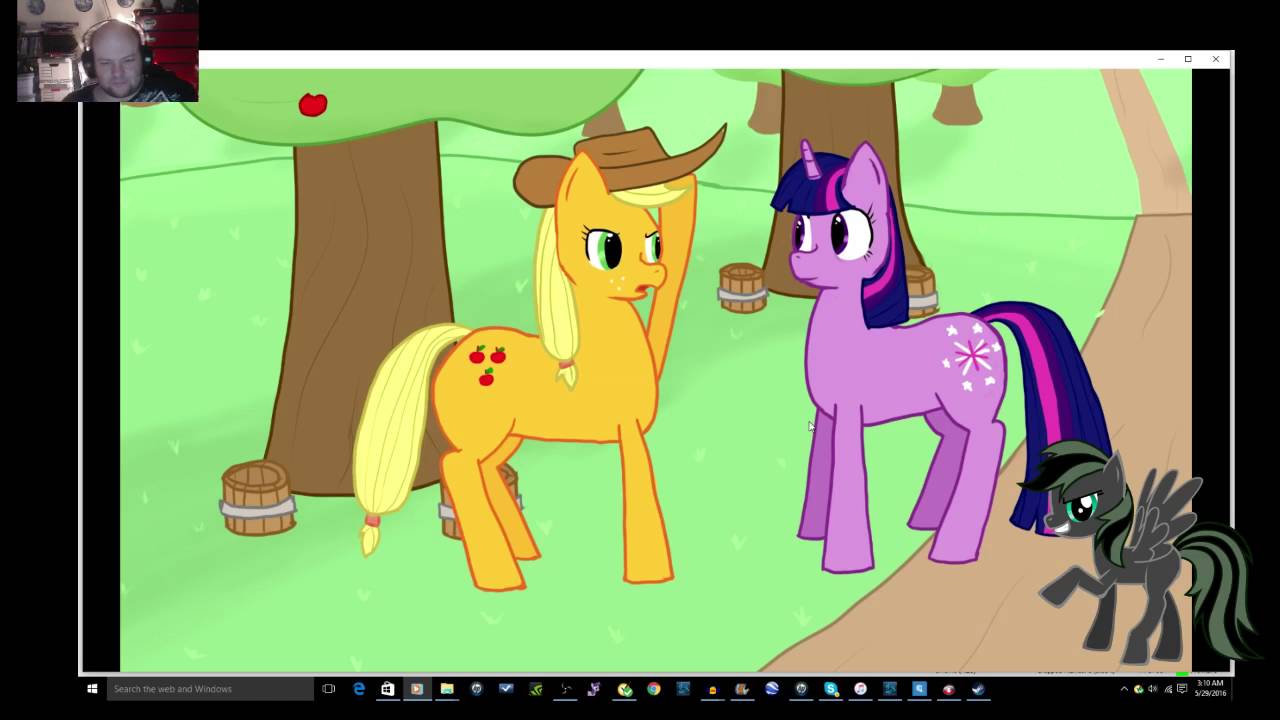Launch Microsoft Edge from the taskbar
Image resolution: width=1280 pixels, height=720 pixels.
pyautogui.click(x=359, y=689)
